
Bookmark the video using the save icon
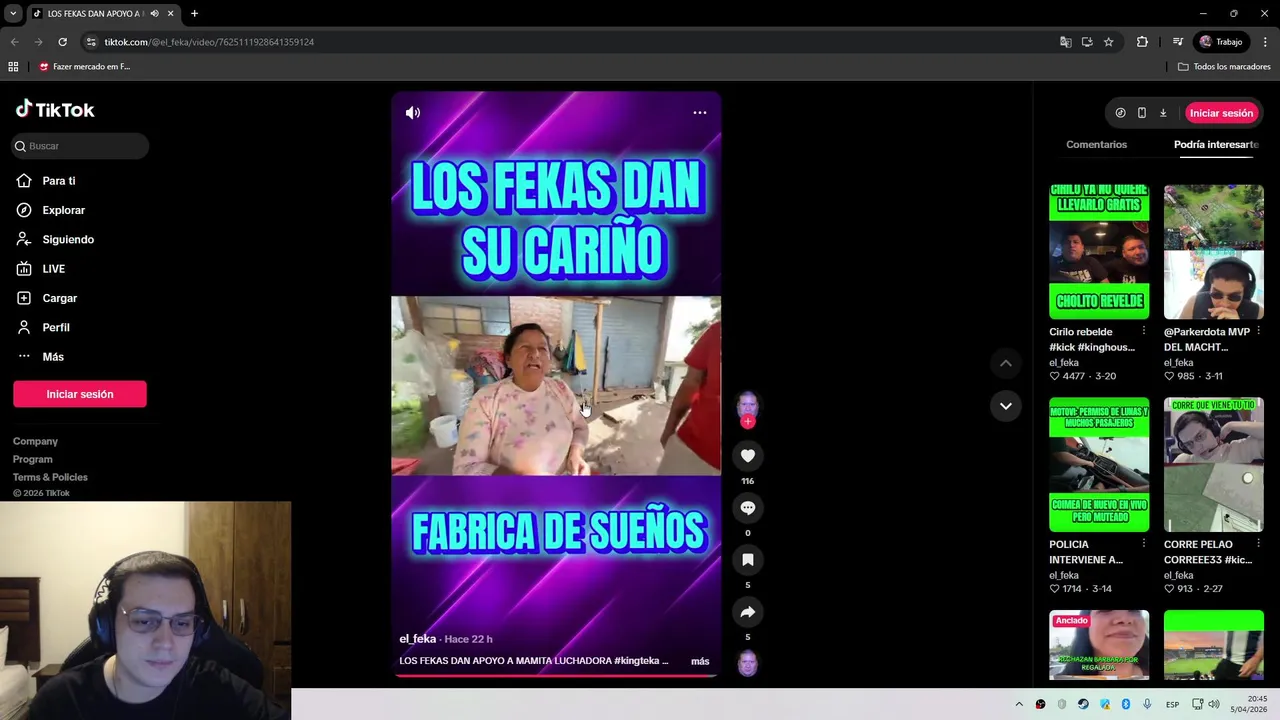[x=747, y=560]
